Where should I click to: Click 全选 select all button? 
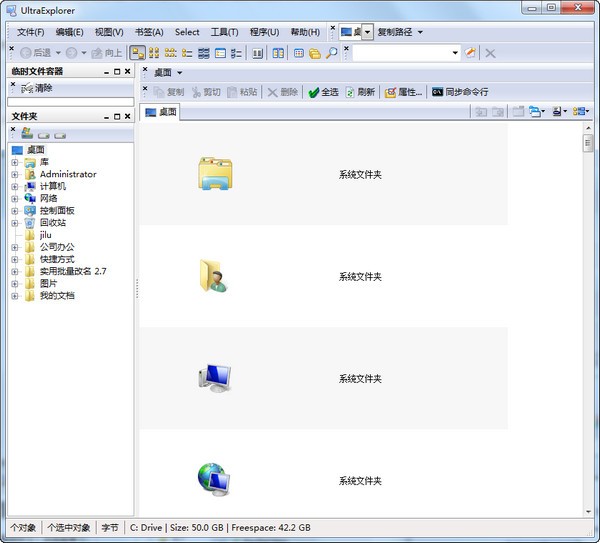coord(324,92)
